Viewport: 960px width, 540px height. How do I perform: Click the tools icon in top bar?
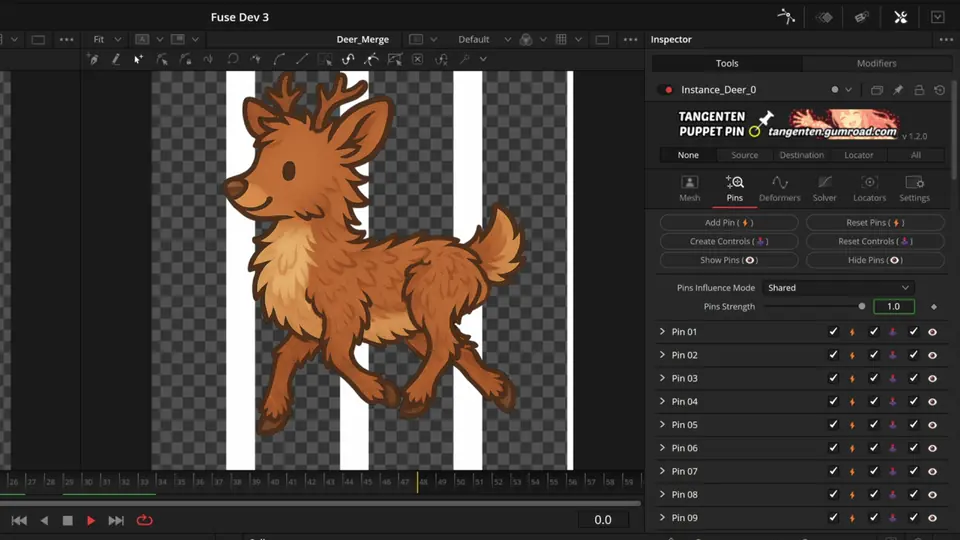[x=901, y=17]
